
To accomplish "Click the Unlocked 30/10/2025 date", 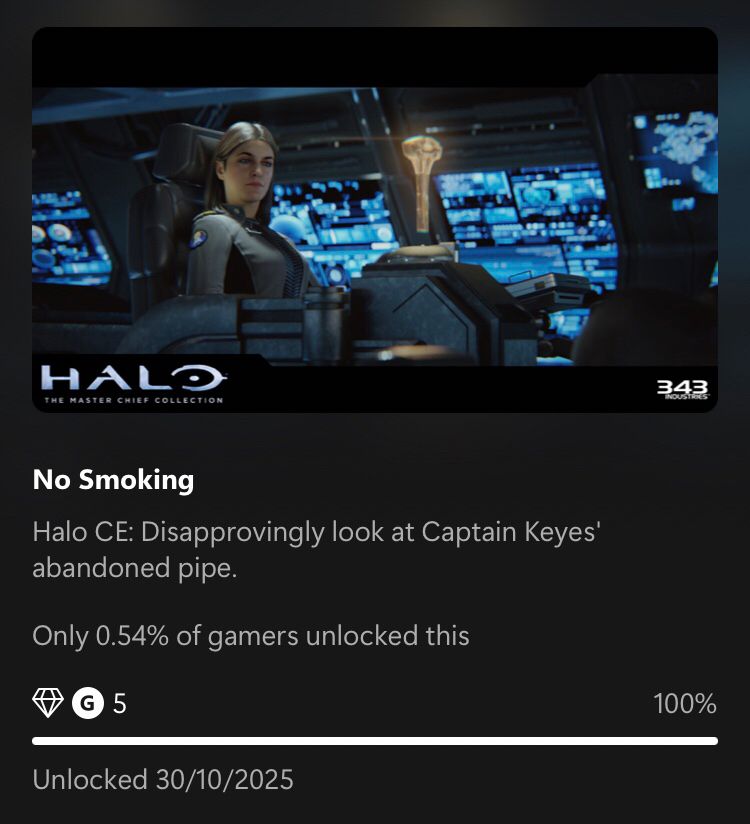I will pyautogui.click(x=163, y=779).
